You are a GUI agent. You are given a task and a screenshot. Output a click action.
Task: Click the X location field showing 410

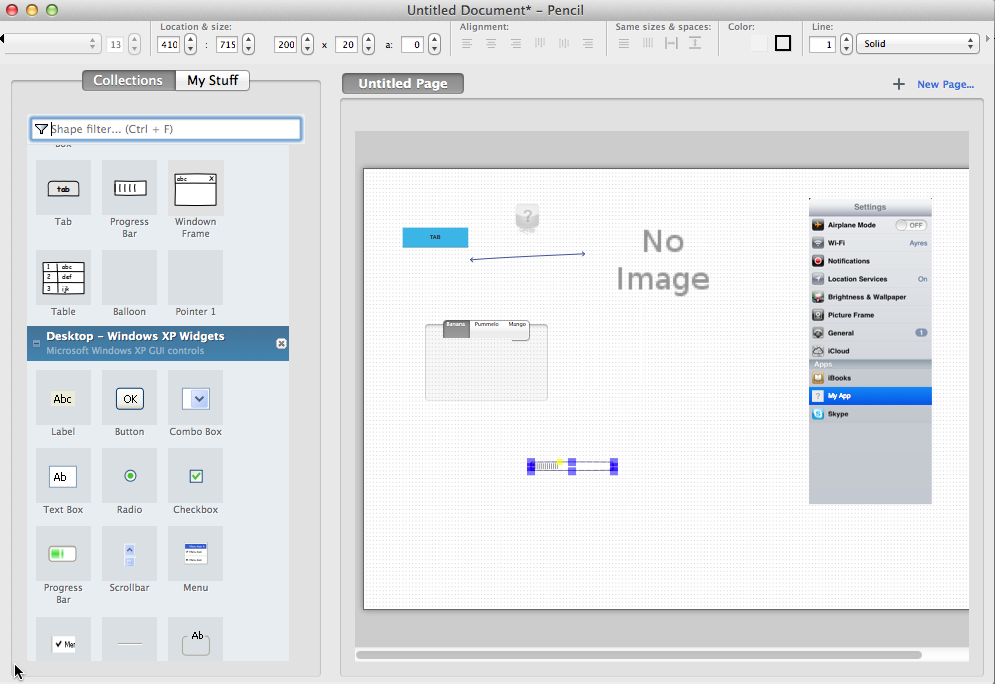coord(169,44)
